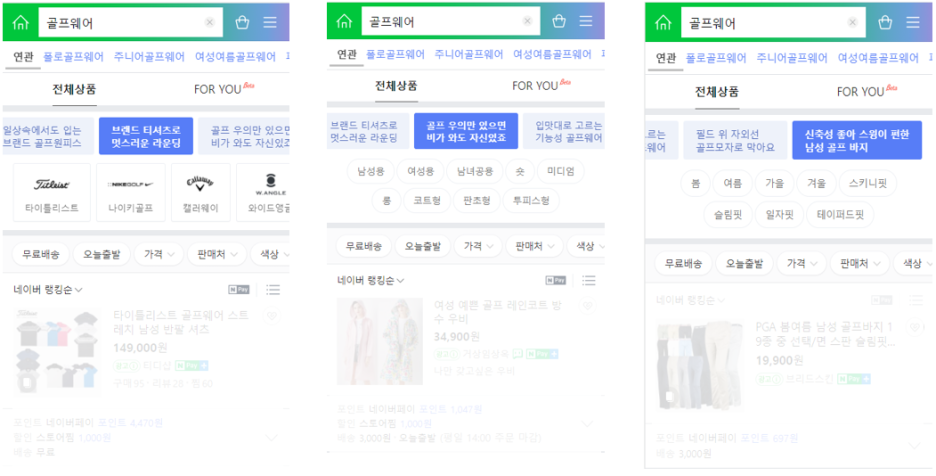Select the 브랜드 티셔츠로 멋스러운 라운딩 card in the left panel
Viewport: 936px width, 476px height.
coord(146,136)
